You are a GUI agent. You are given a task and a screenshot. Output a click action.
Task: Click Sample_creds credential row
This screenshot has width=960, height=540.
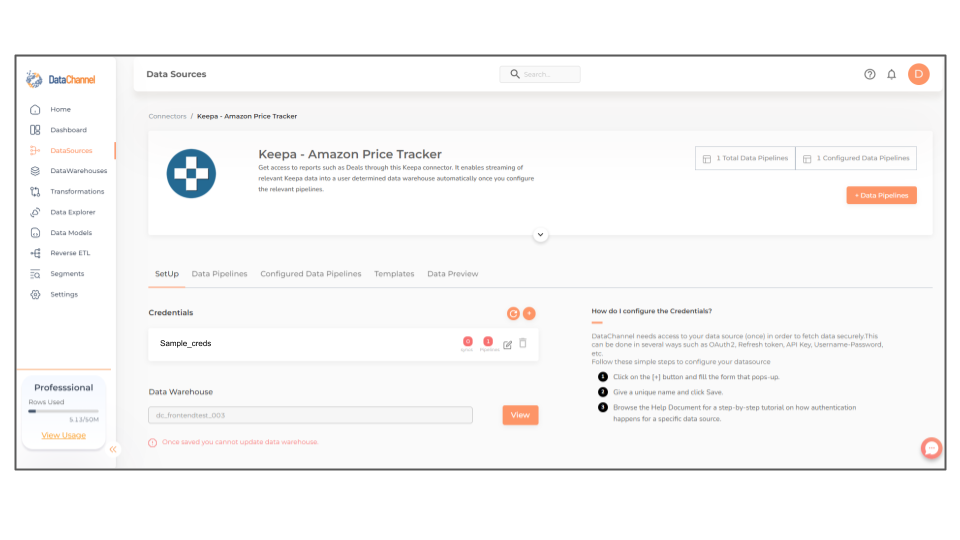[x=343, y=344]
